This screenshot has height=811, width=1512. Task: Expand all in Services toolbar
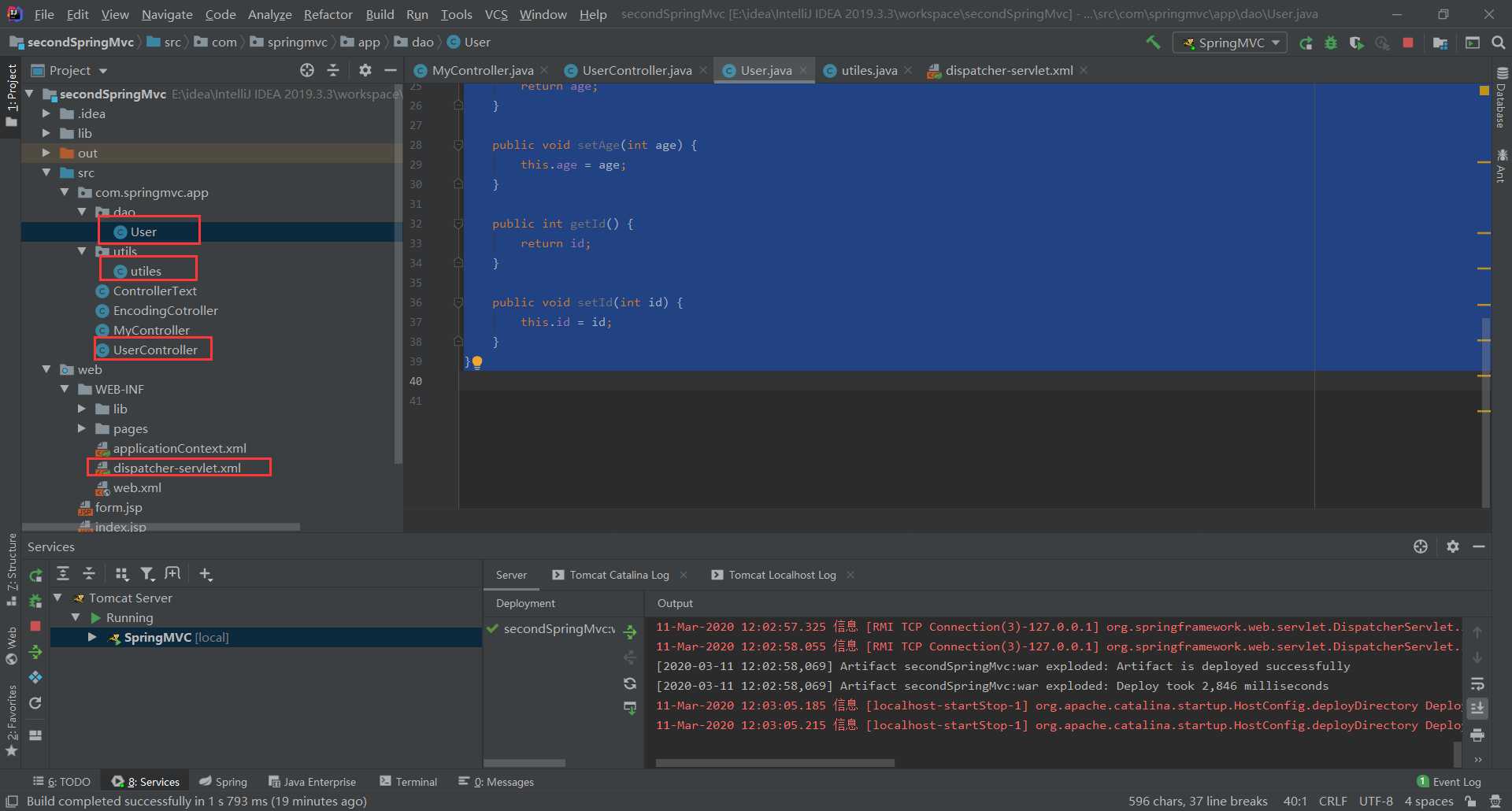click(63, 573)
